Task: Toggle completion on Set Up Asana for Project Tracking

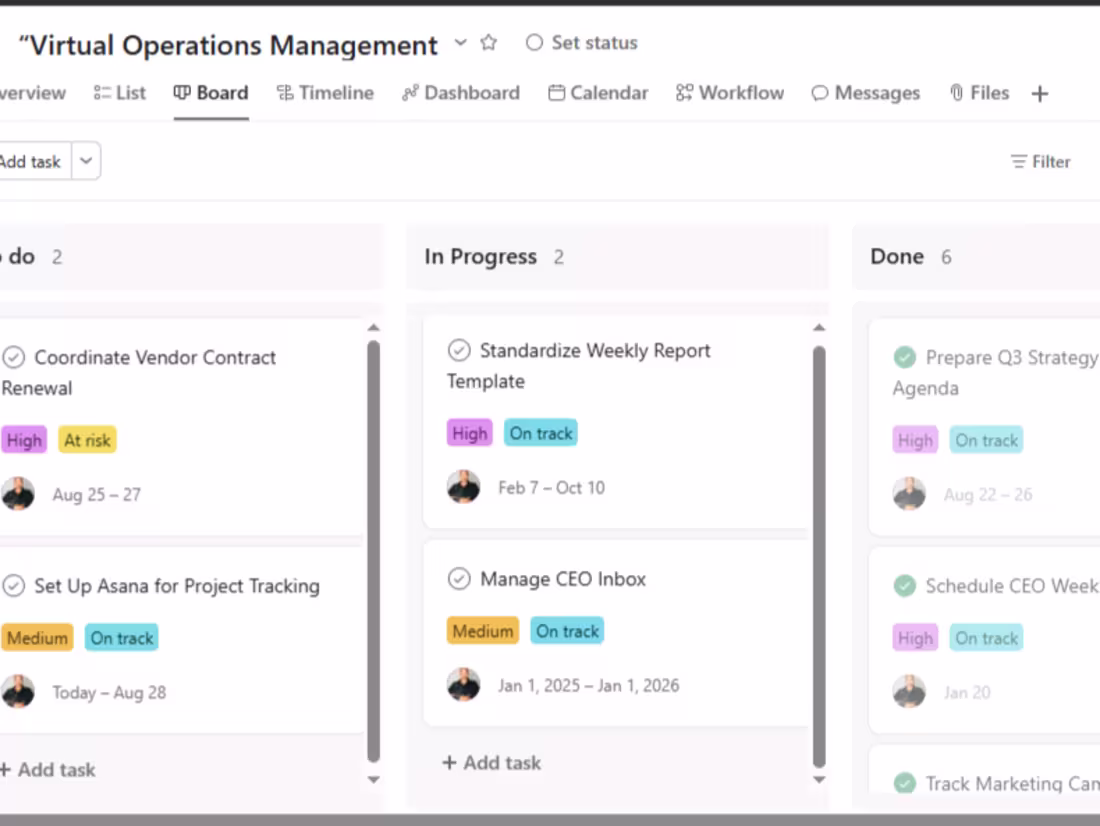Action: pyautogui.click(x=13, y=585)
